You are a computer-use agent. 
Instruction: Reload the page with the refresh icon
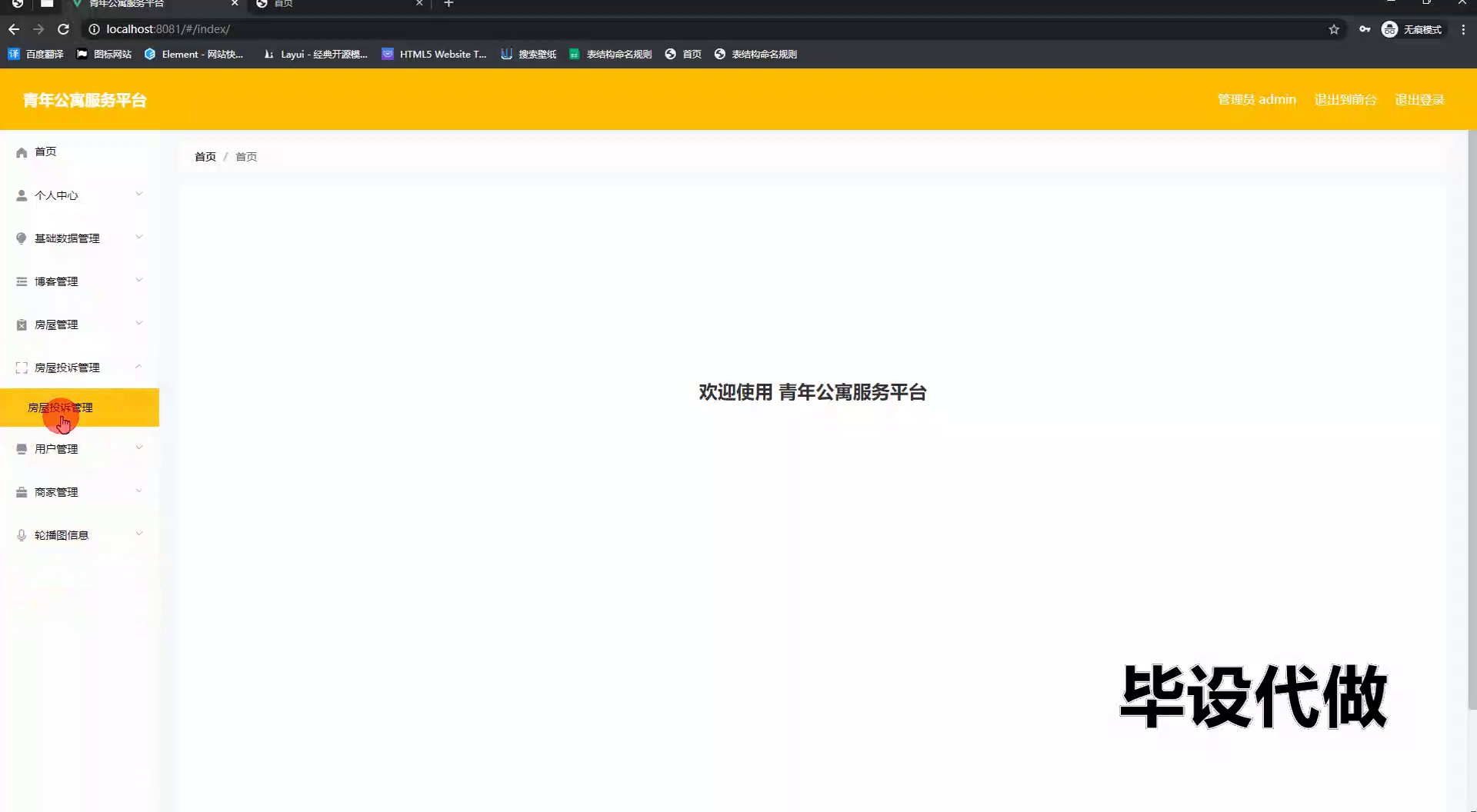coord(64,29)
